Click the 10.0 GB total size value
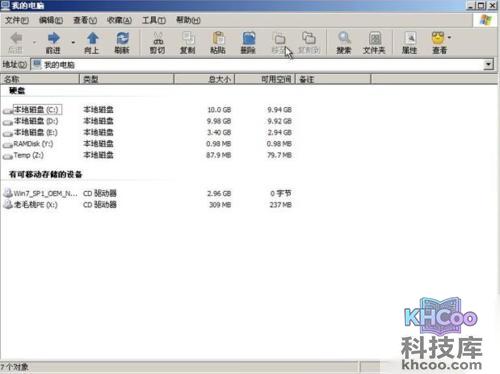The height and width of the screenshot is (374, 500). [219, 110]
